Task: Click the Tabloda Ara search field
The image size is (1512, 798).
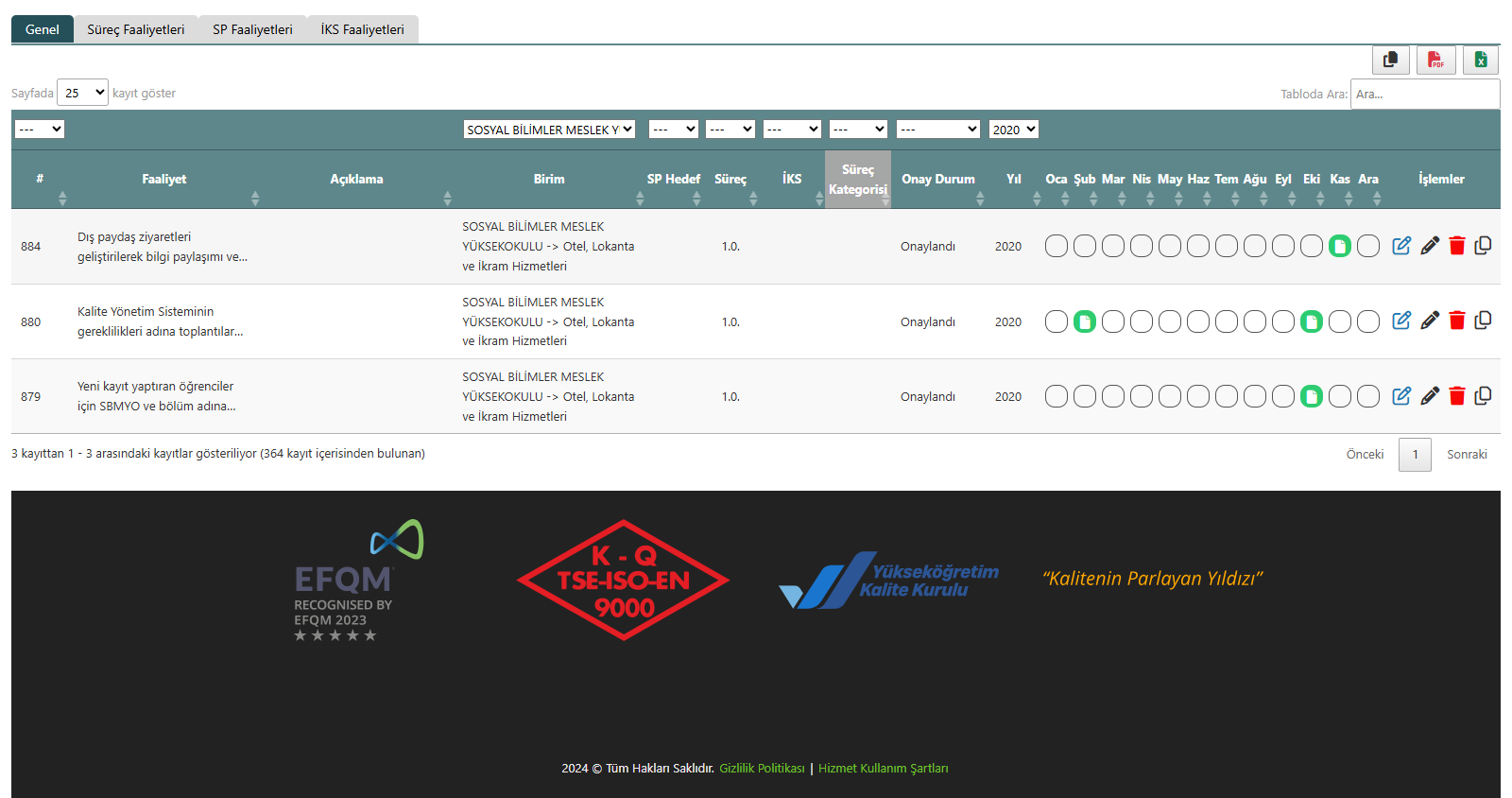Action: point(1424,94)
